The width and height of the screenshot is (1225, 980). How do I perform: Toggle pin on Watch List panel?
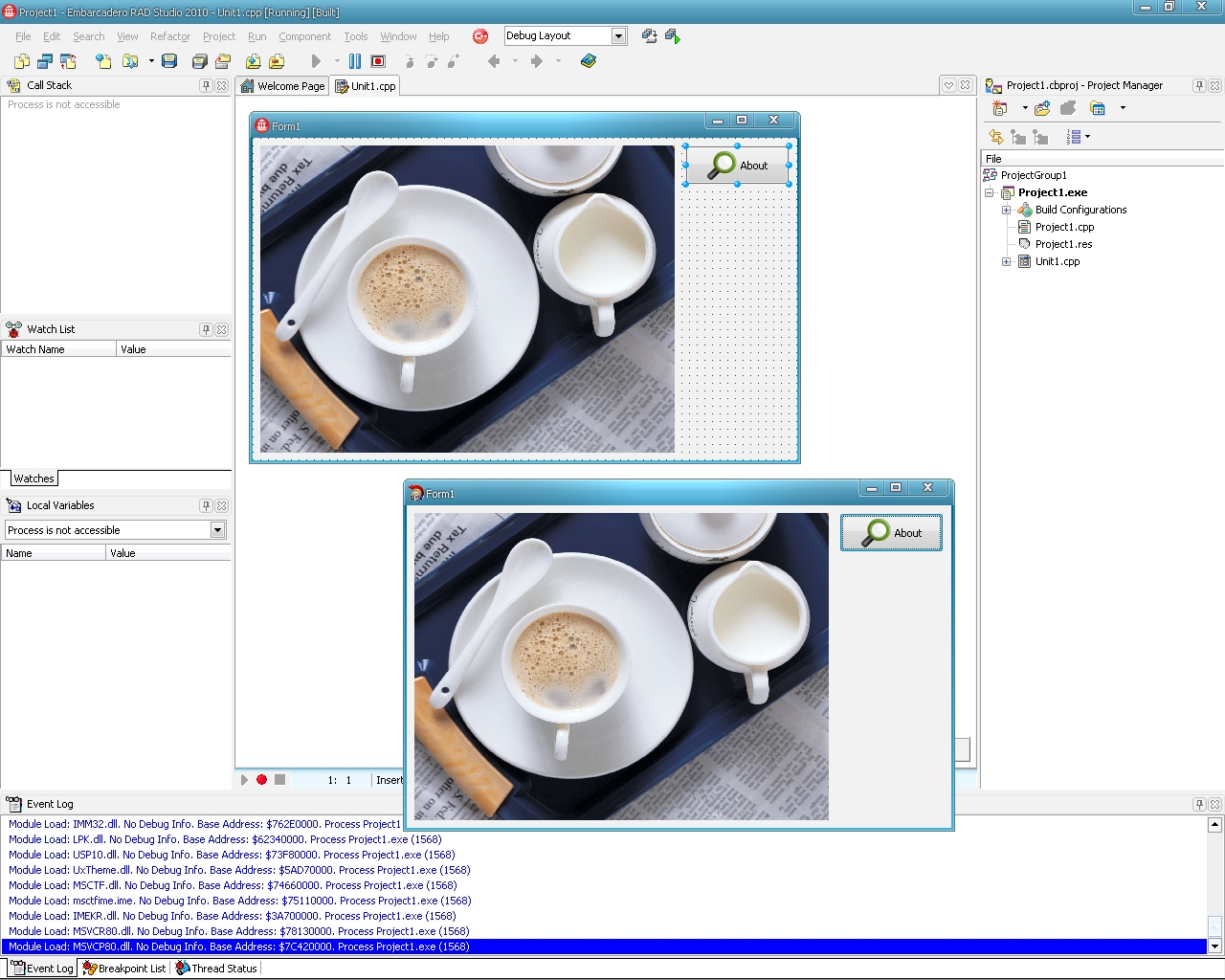tap(206, 329)
